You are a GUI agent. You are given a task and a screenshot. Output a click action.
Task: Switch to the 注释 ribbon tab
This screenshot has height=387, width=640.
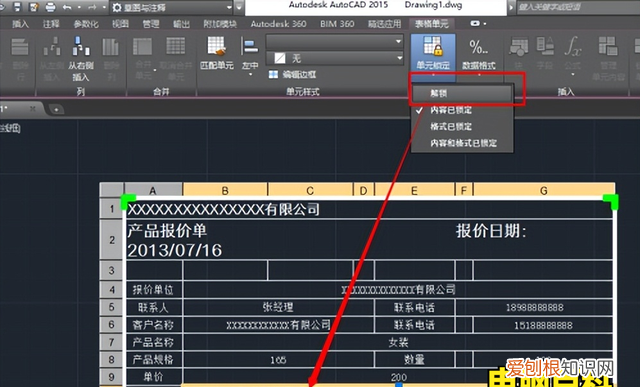click(51, 24)
